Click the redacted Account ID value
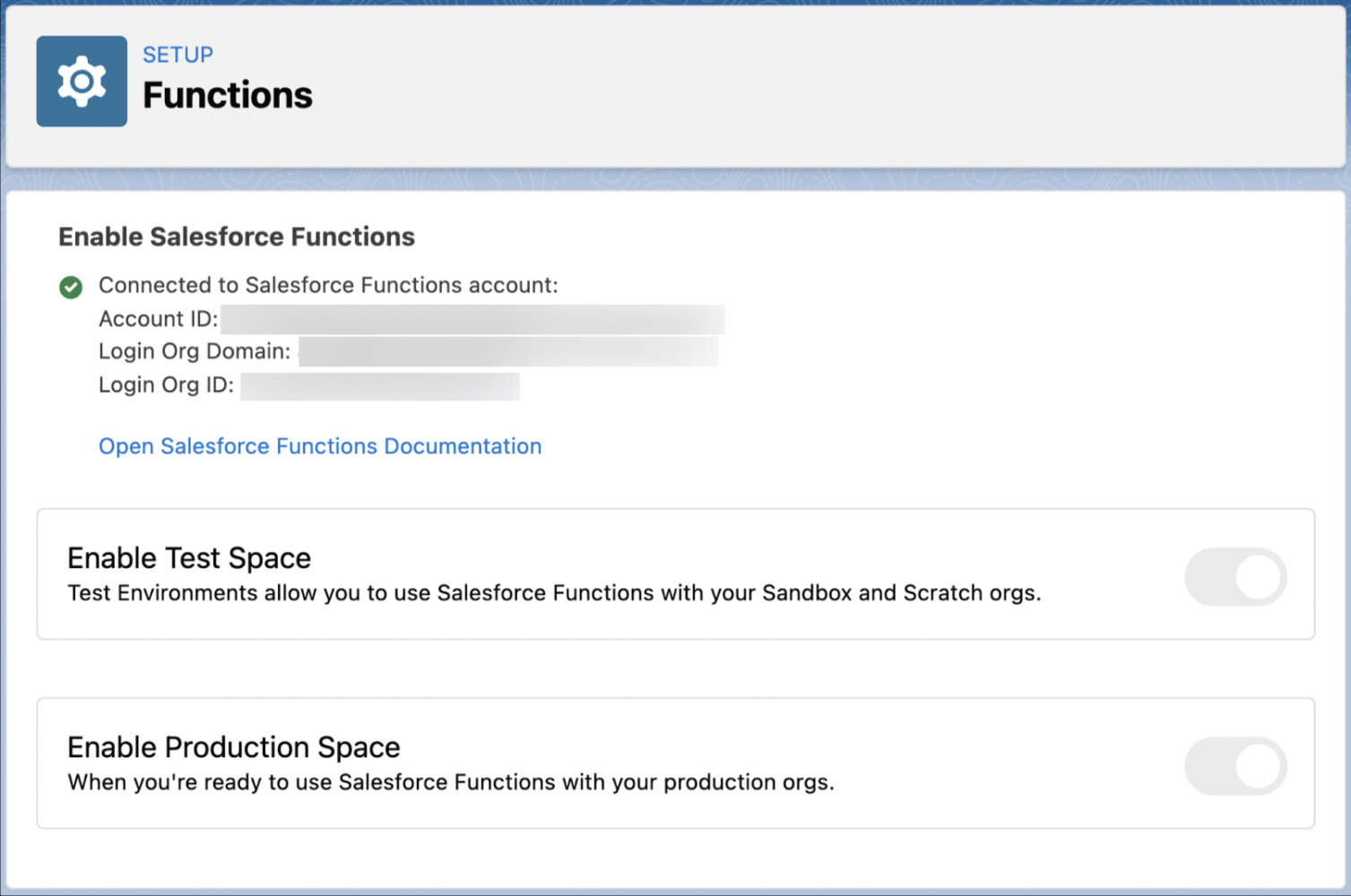Viewport: 1351px width, 896px height. pyautogui.click(x=472, y=320)
